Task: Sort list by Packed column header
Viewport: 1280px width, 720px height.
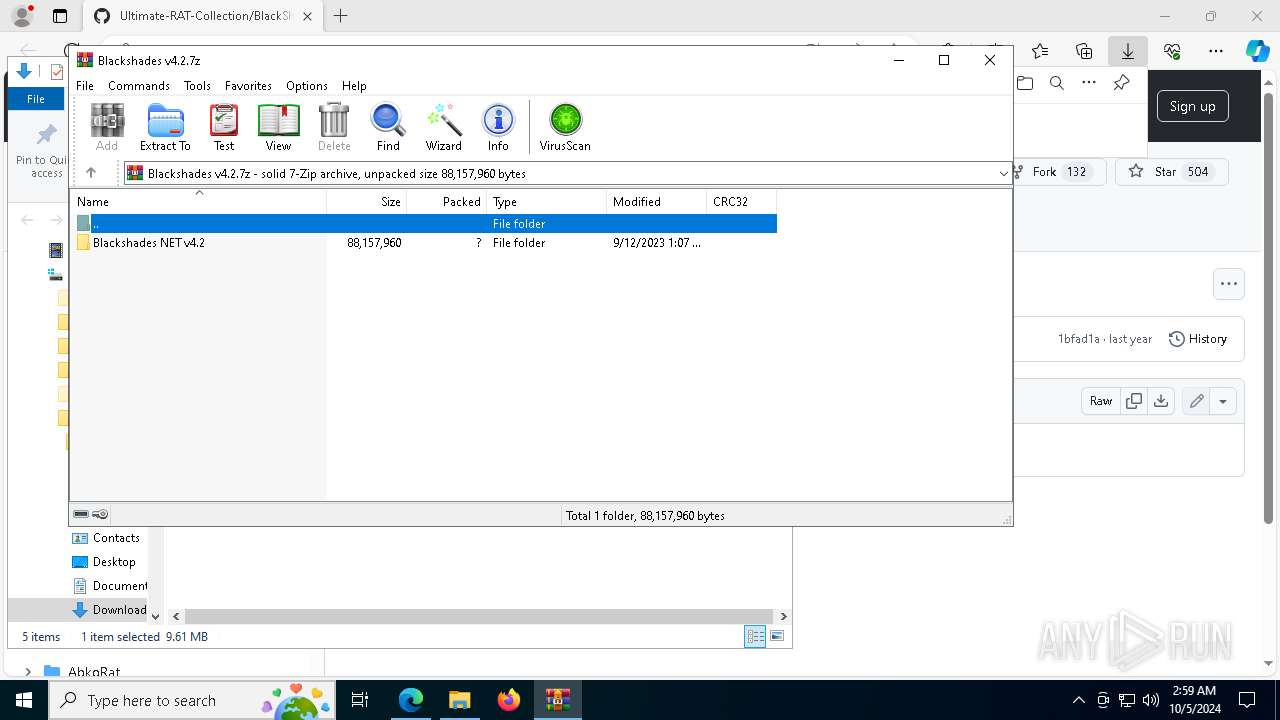Action: (446, 202)
